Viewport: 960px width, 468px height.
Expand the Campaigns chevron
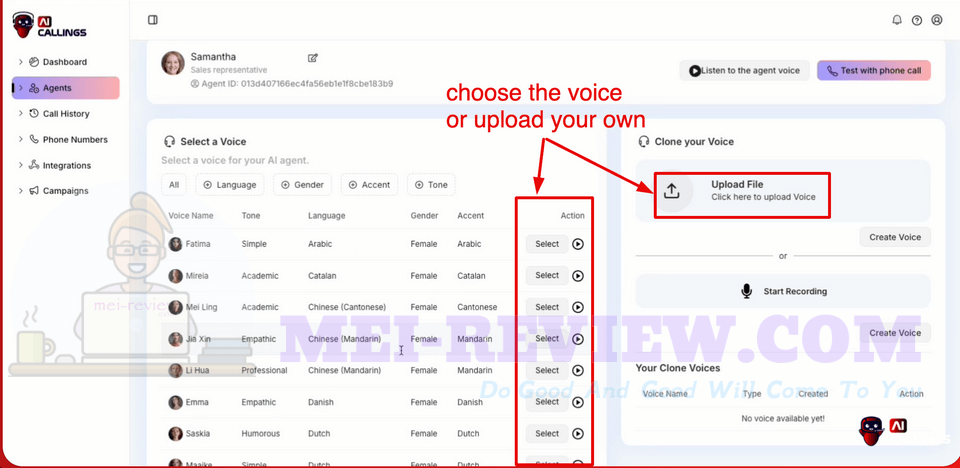(x=20, y=191)
